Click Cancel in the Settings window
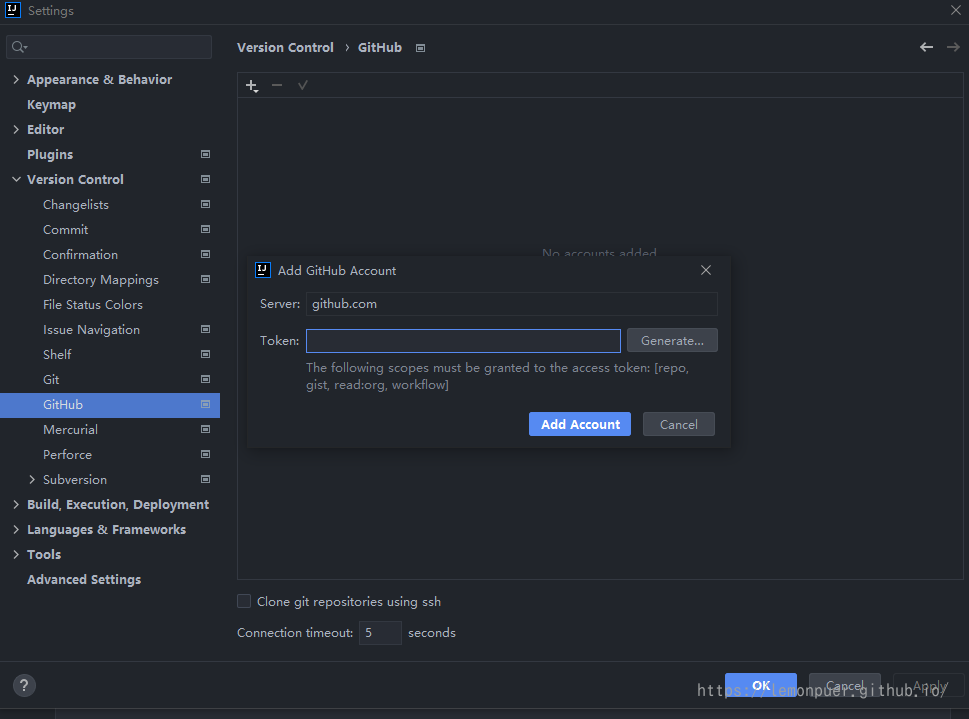969x719 pixels. (x=845, y=685)
